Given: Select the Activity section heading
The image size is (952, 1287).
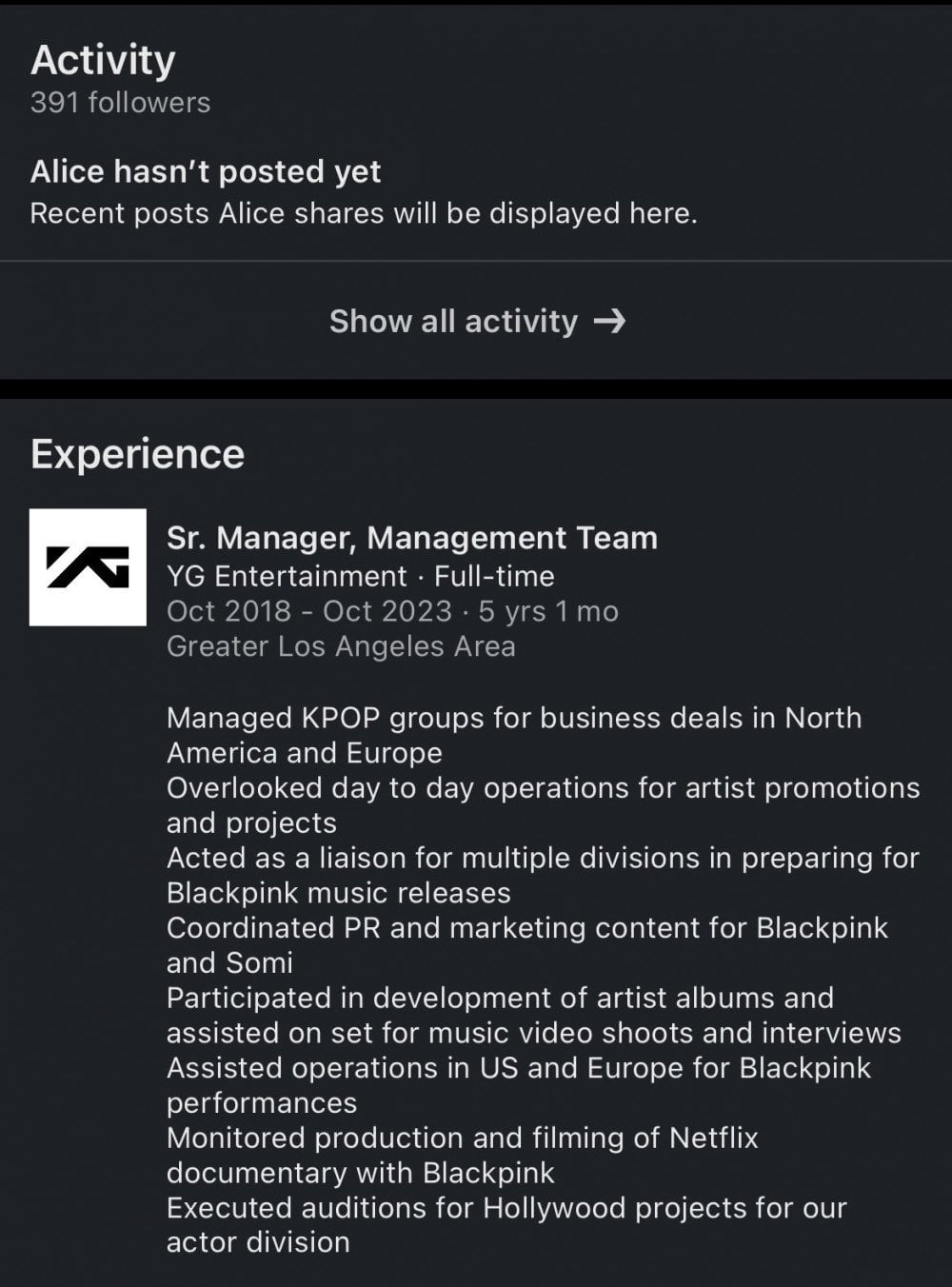Looking at the screenshot, I should (x=103, y=60).
